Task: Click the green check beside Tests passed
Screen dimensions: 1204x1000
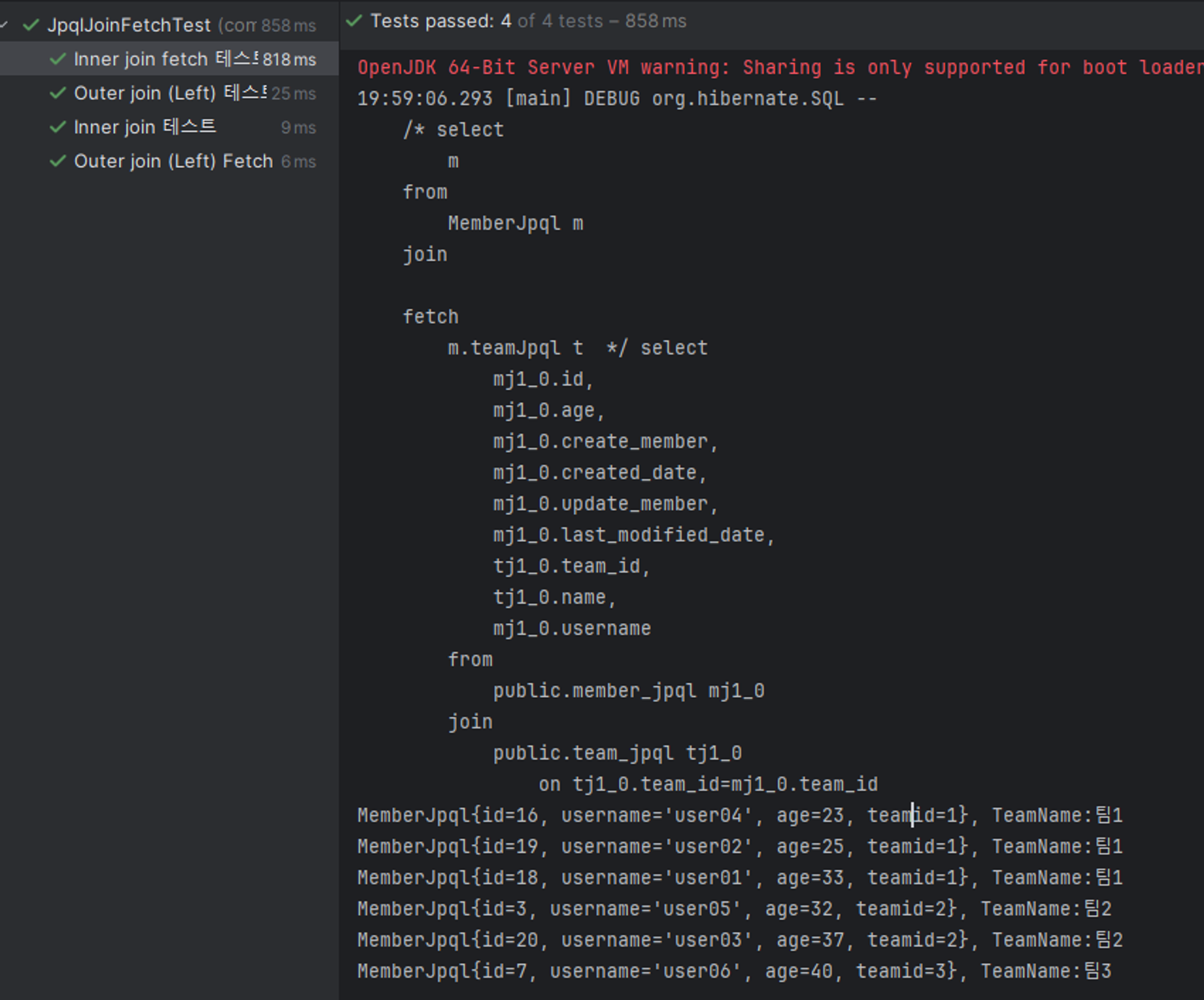Action: [x=354, y=21]
